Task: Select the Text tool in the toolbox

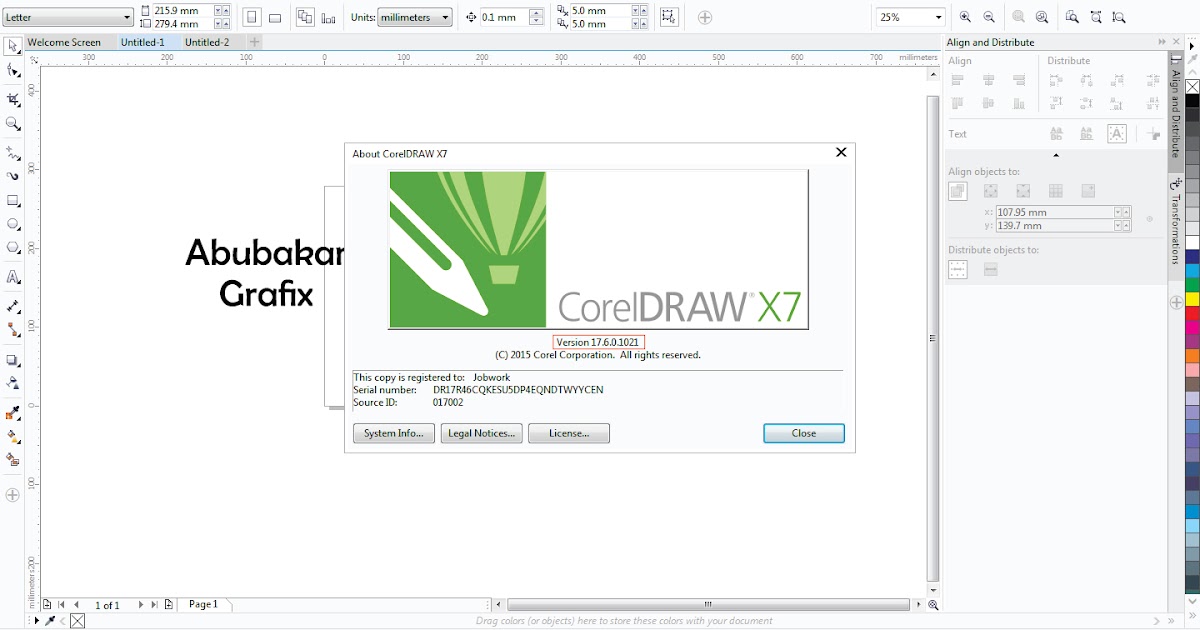Action: click(13, 277)
